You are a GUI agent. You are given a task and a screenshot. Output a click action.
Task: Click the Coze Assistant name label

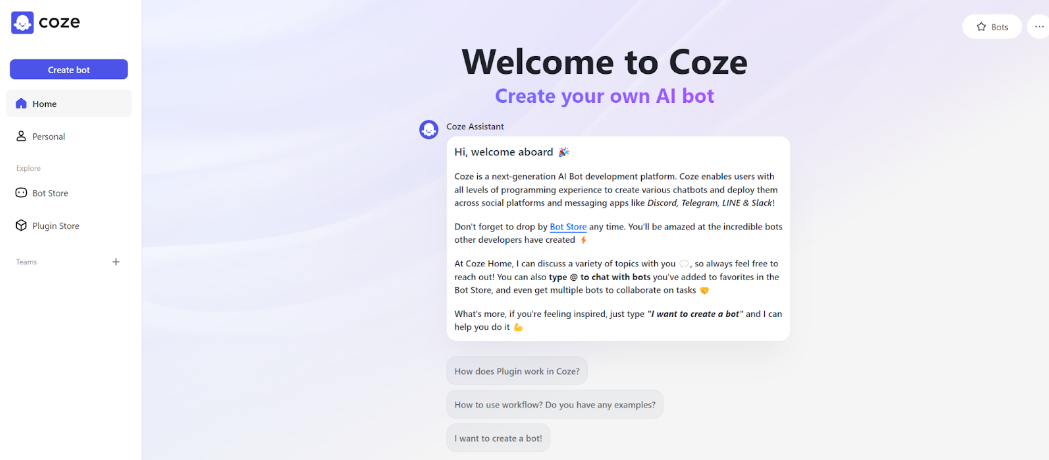tap(475, 126)
